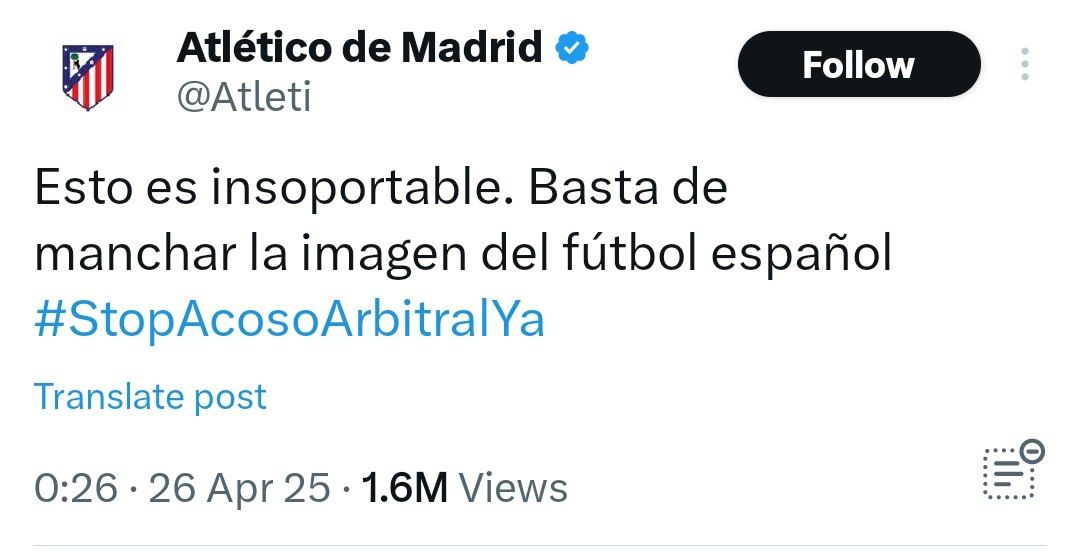Image resolution: width=1080 pixels, height=552 pixels.
Task: Click the 0:26 post time
Action: [x=76, y=488]
